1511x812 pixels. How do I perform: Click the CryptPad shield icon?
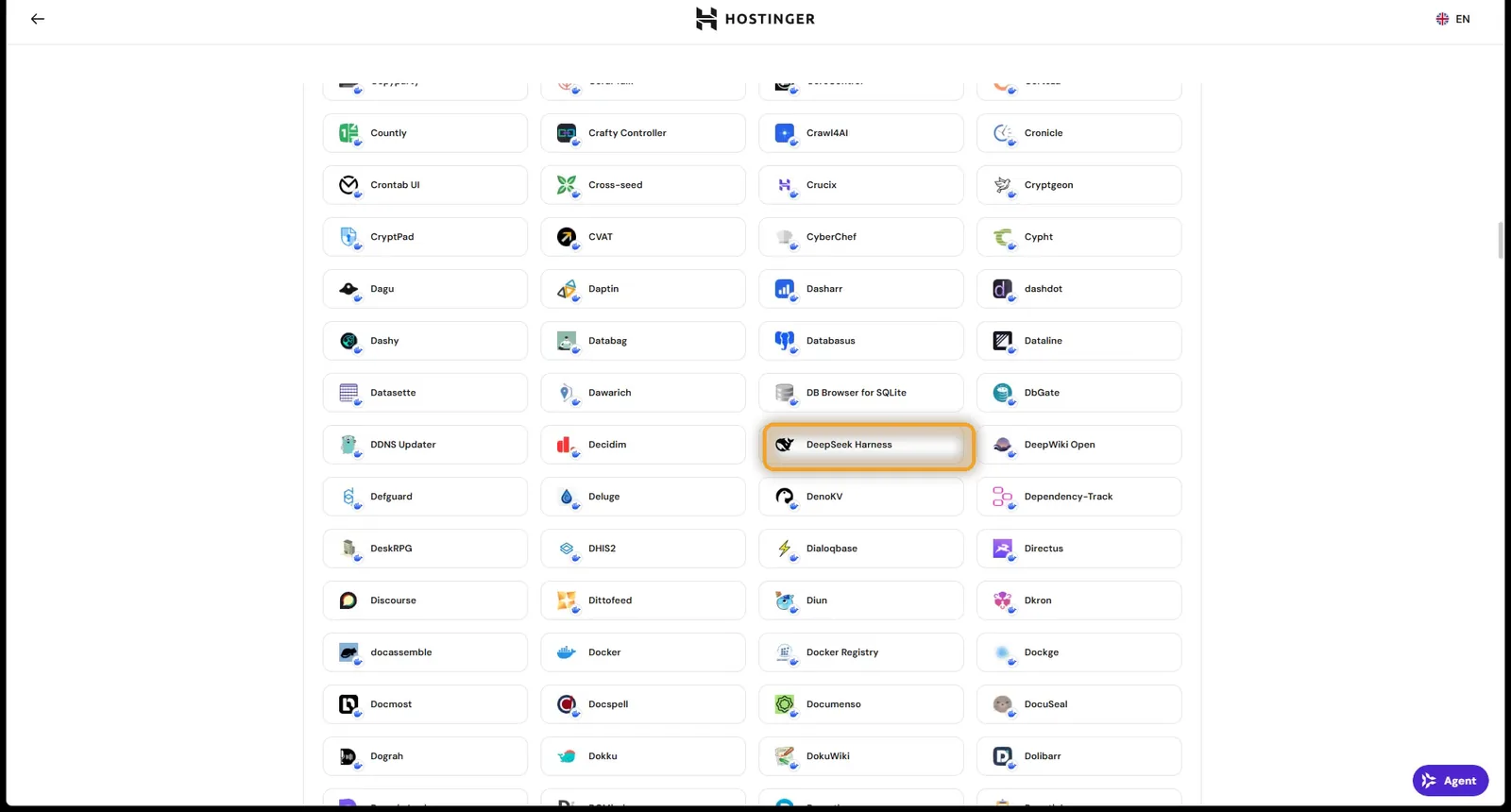pyautogui.click(x=348, y=237)
